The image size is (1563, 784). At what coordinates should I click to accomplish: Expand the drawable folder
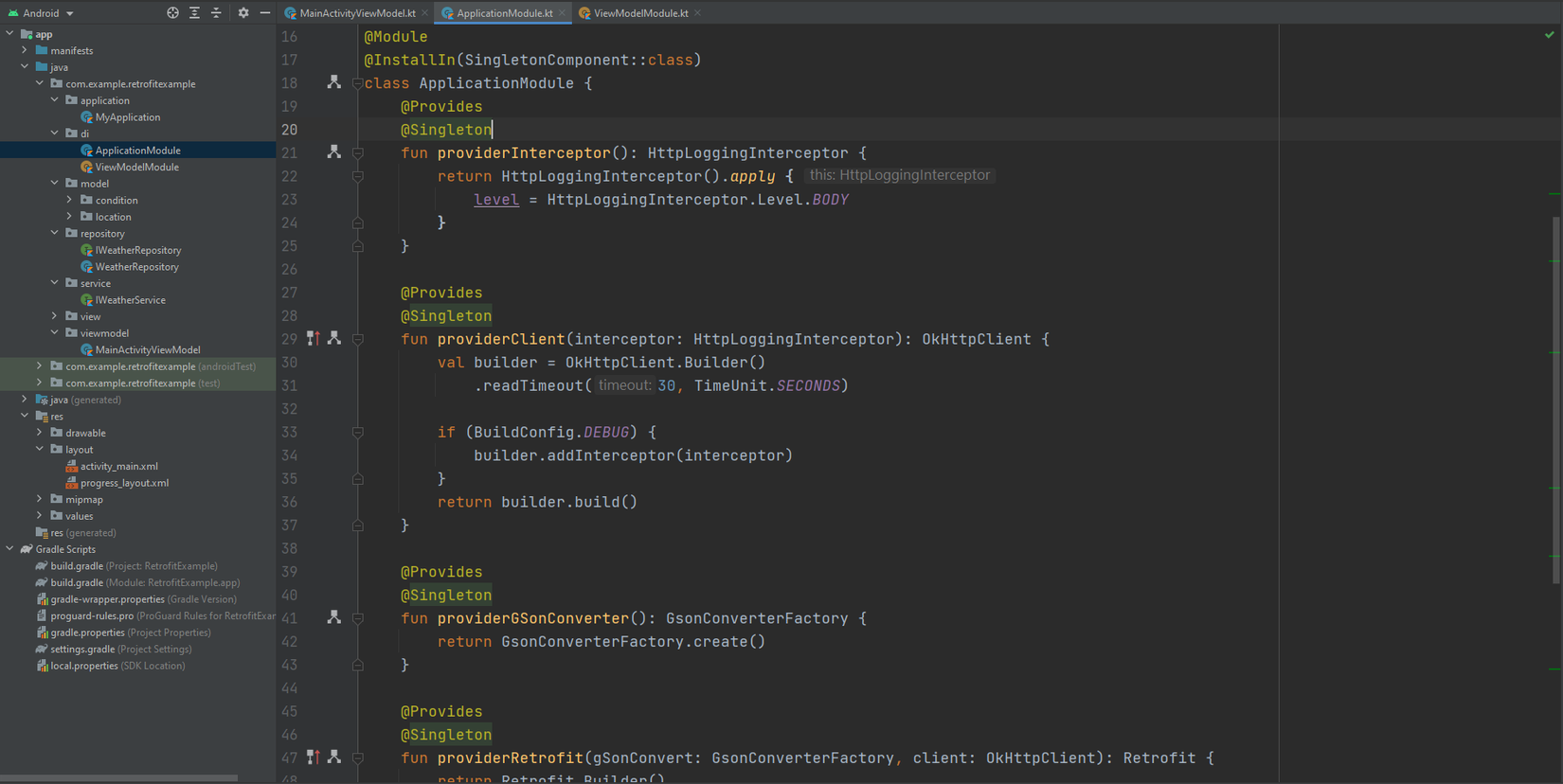click(x=40, y=433)
